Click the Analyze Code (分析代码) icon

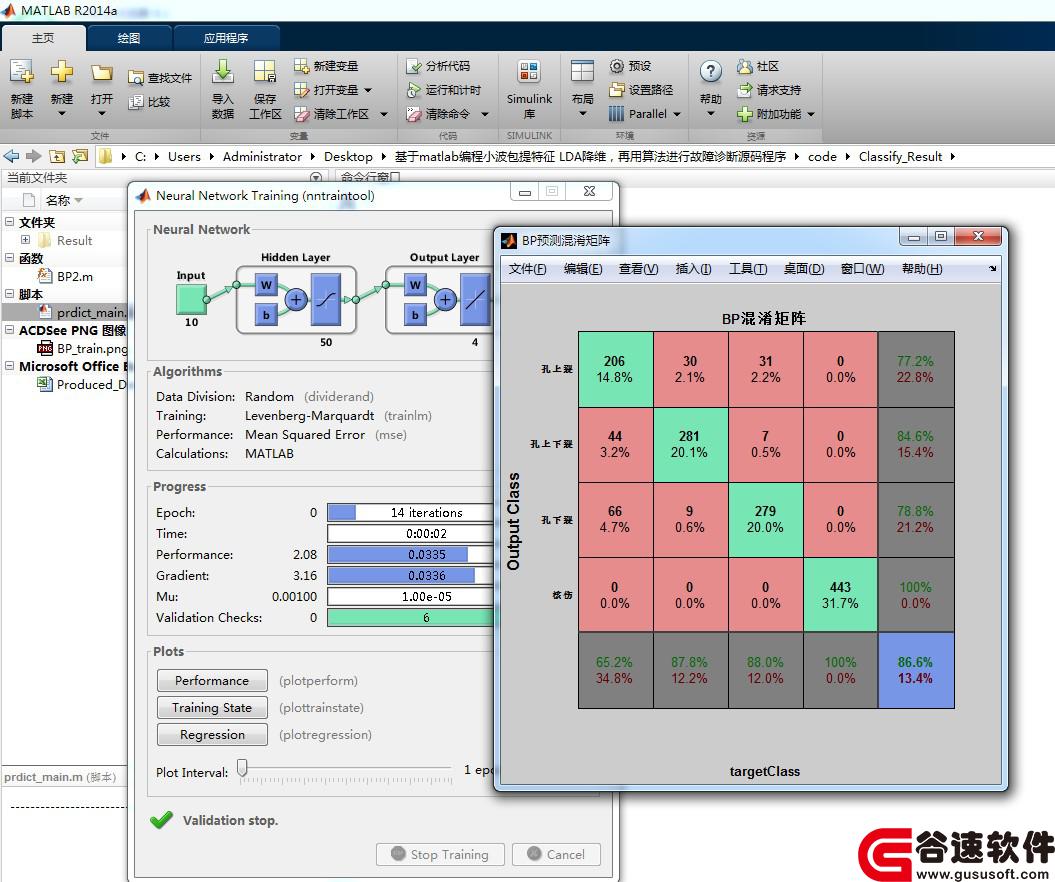(413, 66)
